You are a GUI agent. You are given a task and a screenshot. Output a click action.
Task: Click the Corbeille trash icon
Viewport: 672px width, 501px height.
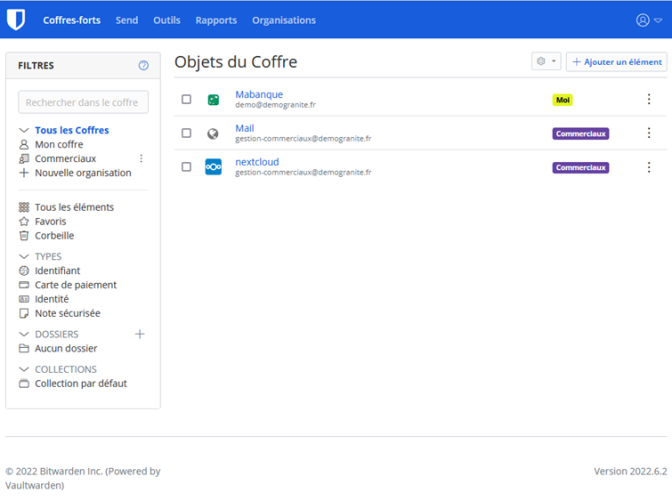click(24, 235)
